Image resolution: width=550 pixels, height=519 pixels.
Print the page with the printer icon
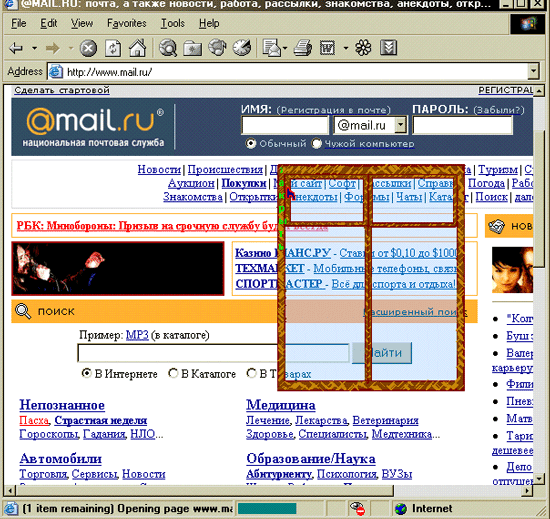(302, 48)
